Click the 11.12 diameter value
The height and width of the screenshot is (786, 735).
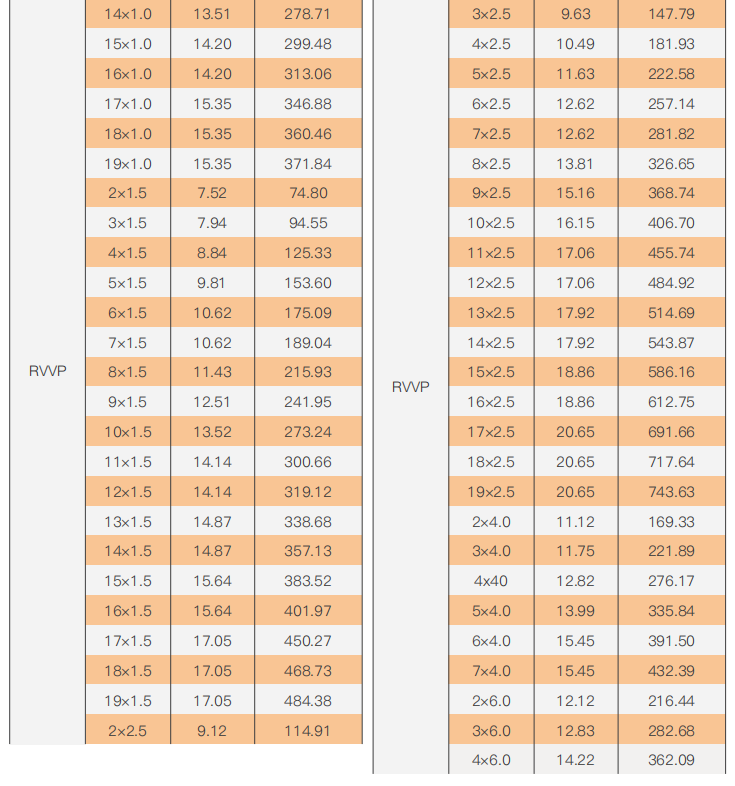pos(575,521)
